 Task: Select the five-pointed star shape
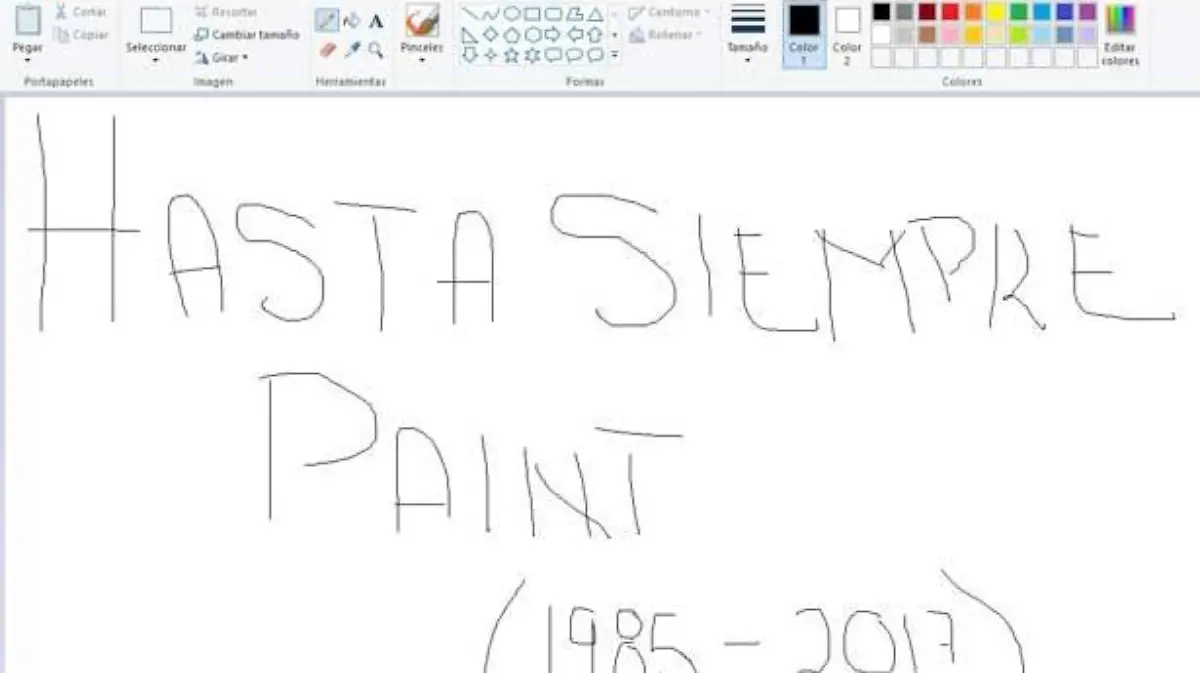(512, 54)
